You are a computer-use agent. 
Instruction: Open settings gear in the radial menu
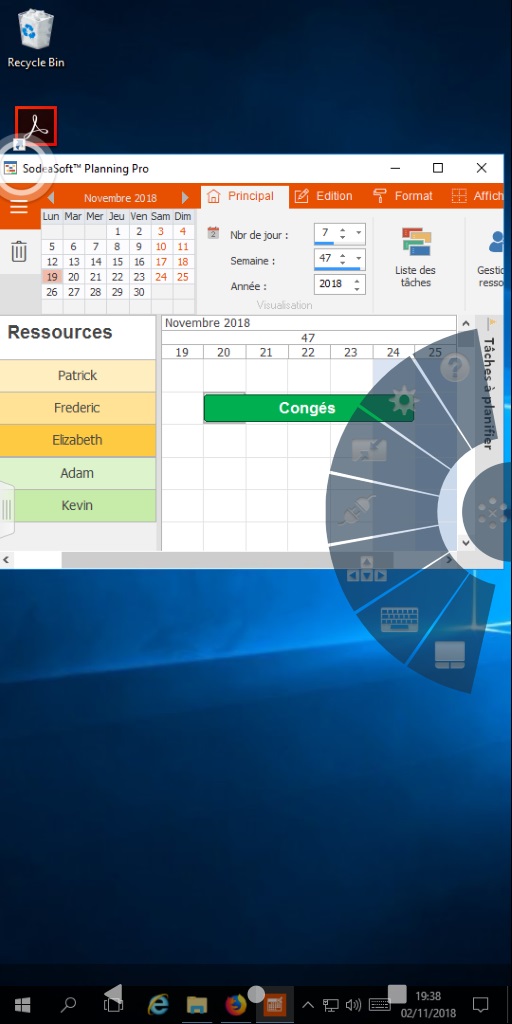click(x=403, y=401)
